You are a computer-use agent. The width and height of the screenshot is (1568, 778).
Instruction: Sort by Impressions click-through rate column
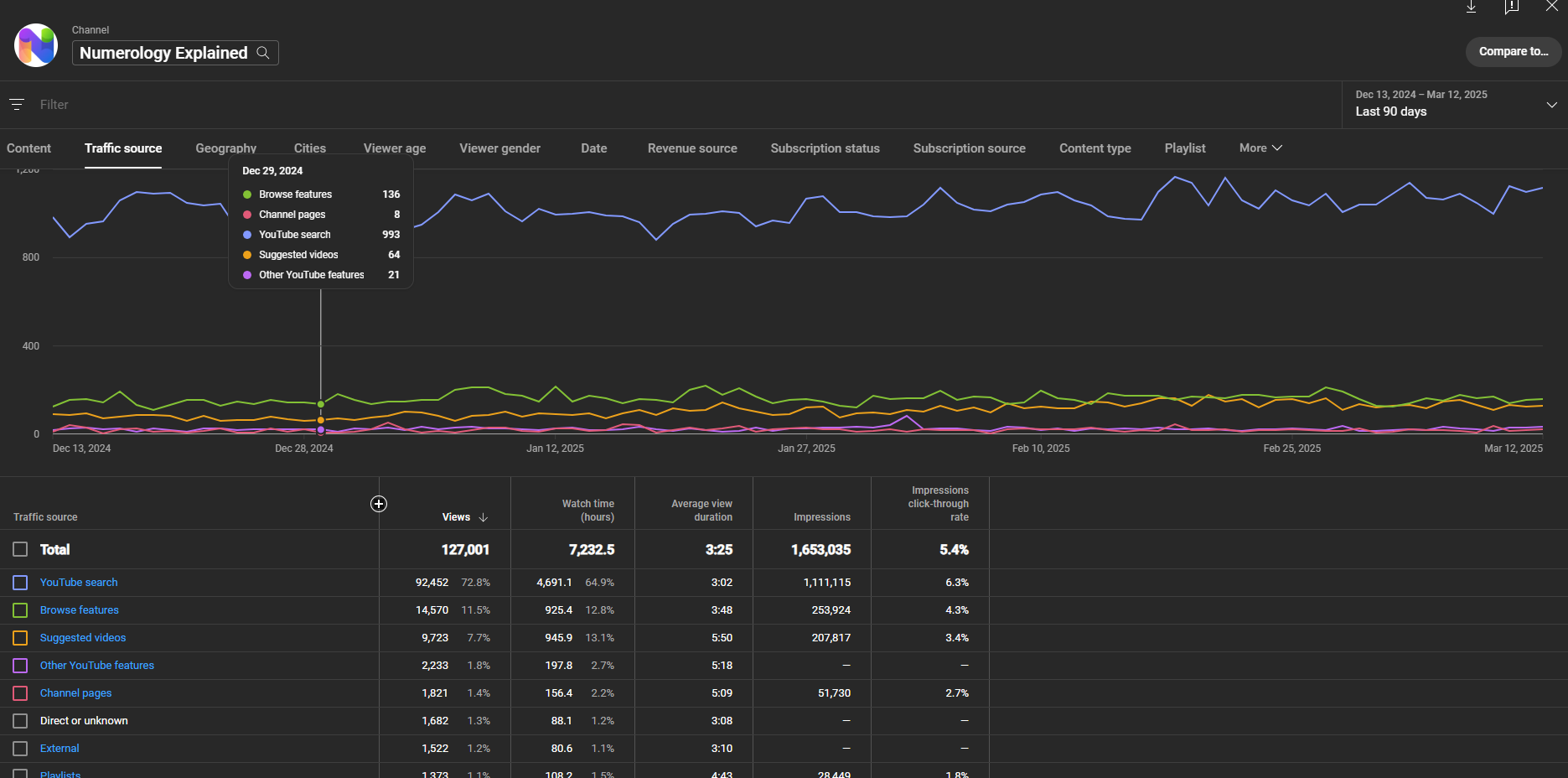pyautogui.click(x=939, y=504)
